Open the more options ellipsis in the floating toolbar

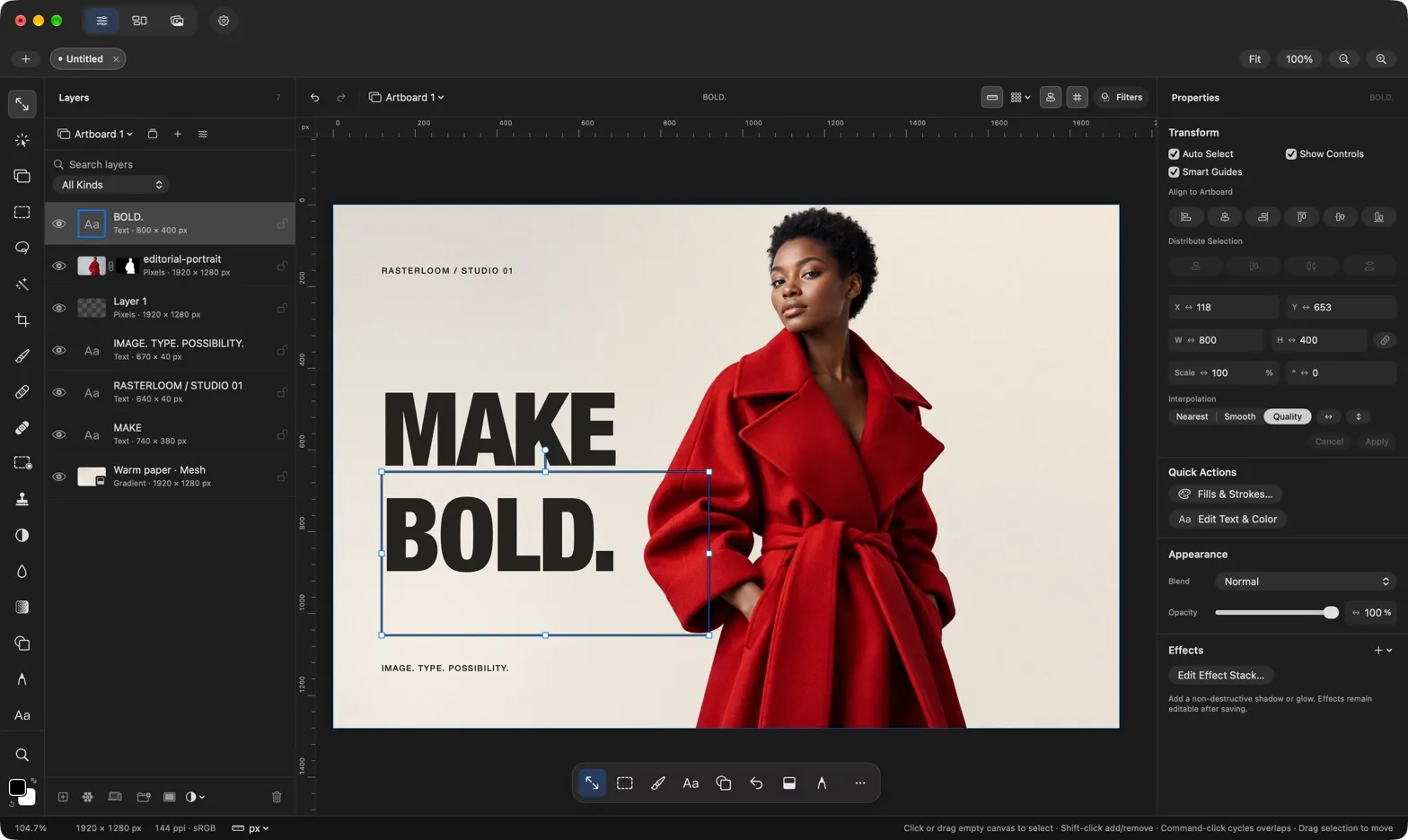pos(860,783)
